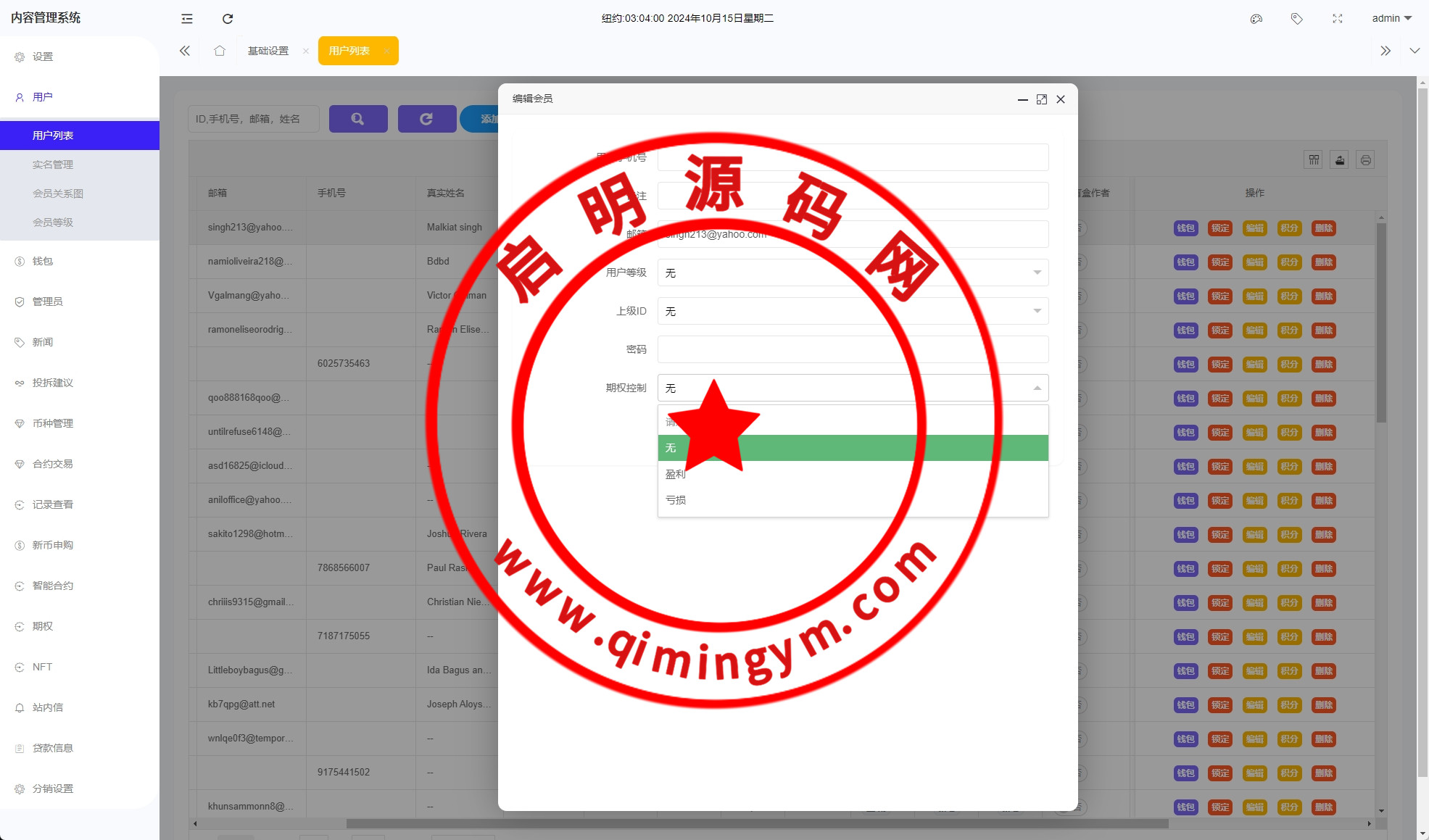The height and width of the screenshot is (840, 1429).
Task: Click the sidebar collapse menu icon
Action: point(187,19)
